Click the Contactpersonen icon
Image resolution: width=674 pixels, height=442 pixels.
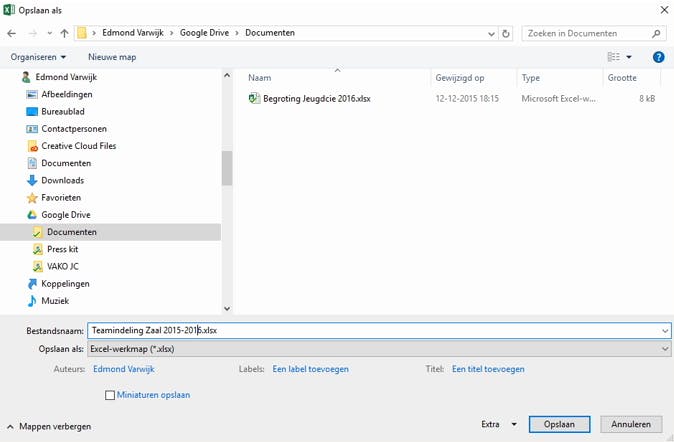[32, 129]
